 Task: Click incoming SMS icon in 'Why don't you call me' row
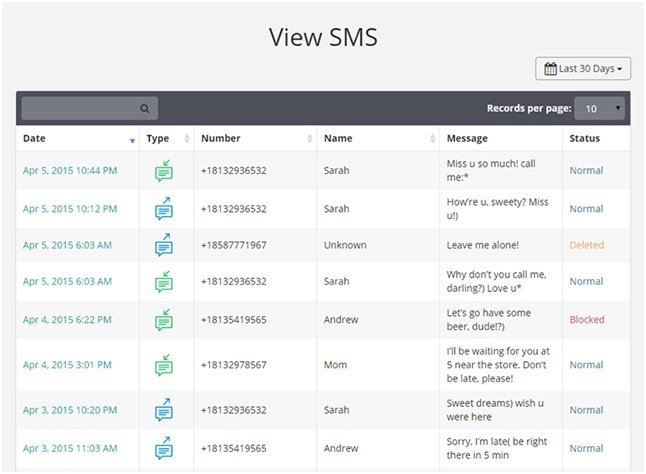164,281
